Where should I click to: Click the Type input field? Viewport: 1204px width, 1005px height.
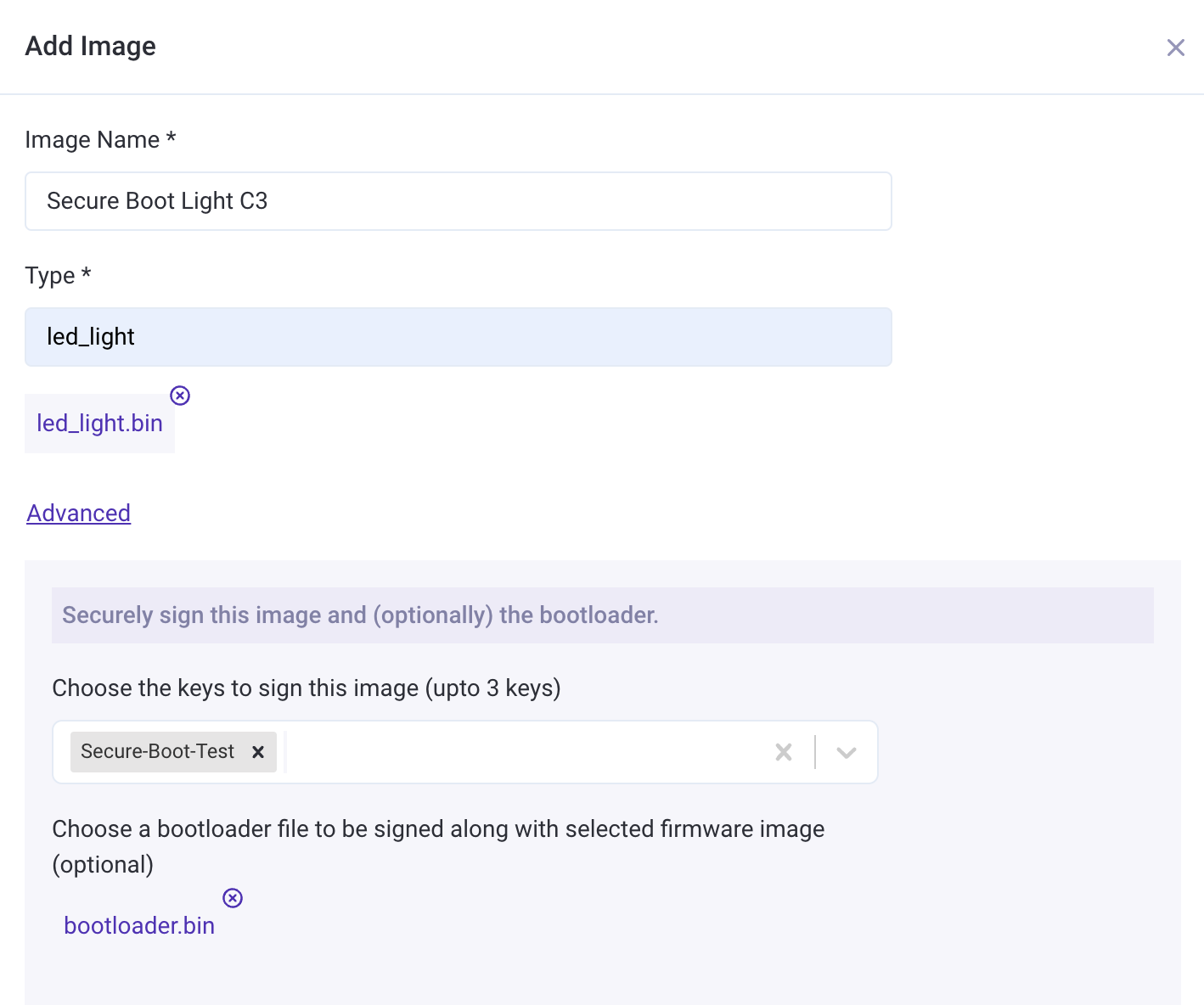pyautogui.click(x=459, y=337)
